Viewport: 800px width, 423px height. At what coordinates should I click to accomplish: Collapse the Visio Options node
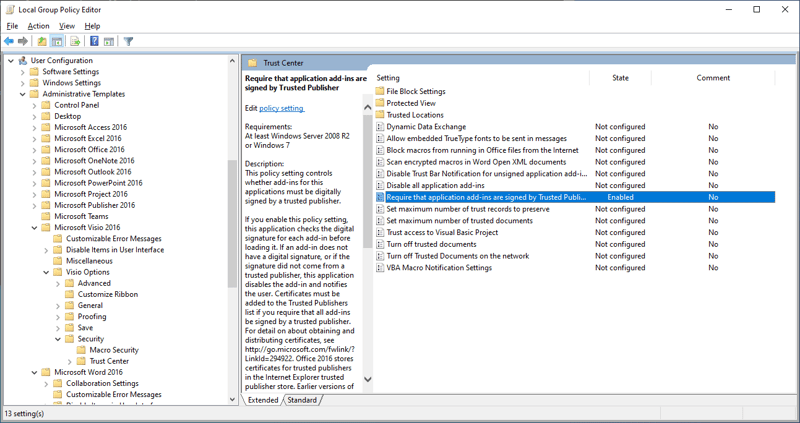click(x=46, y=272)
